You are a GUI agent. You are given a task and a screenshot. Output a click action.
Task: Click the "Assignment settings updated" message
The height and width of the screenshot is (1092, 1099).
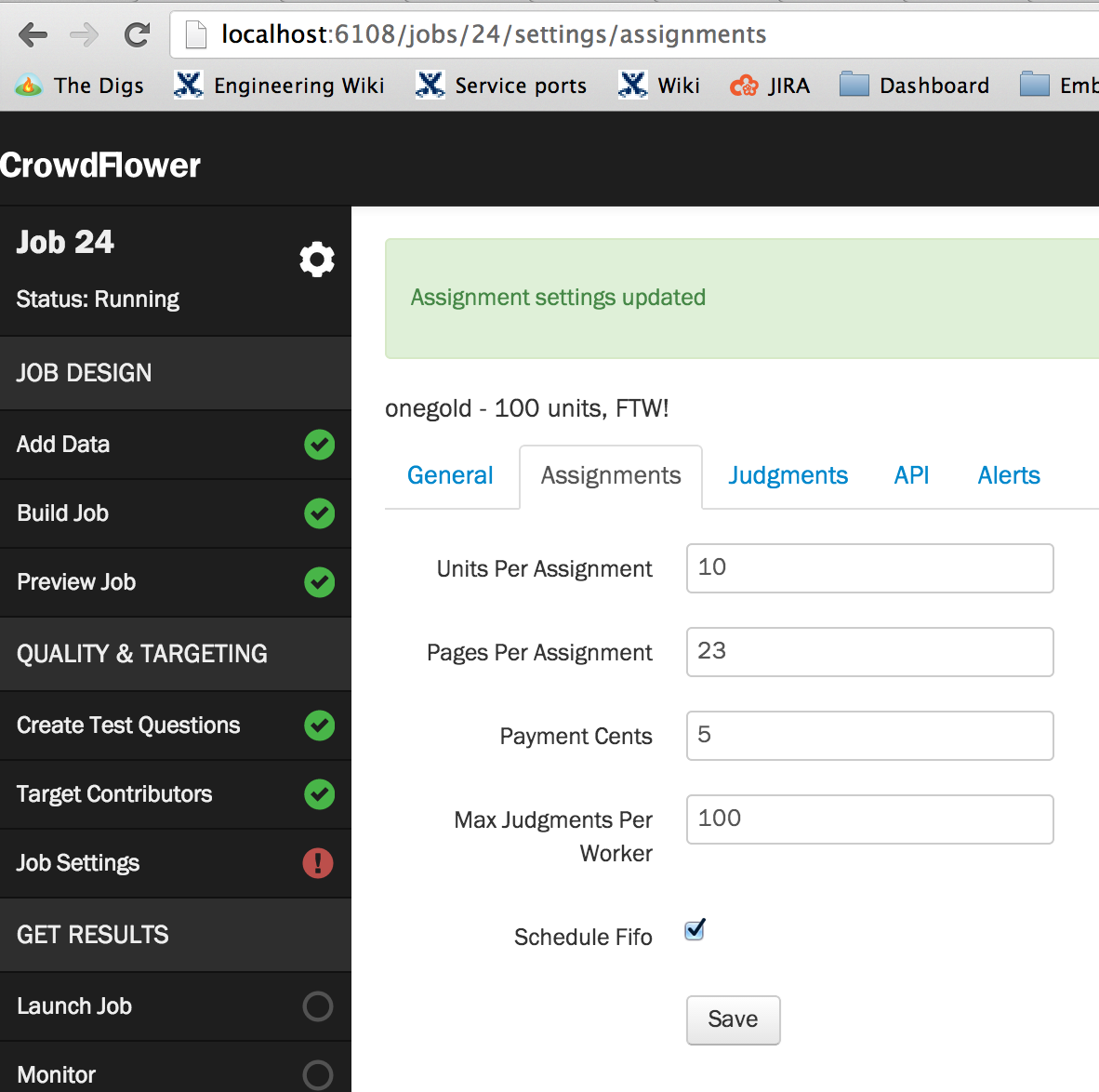tap(558, 298)
